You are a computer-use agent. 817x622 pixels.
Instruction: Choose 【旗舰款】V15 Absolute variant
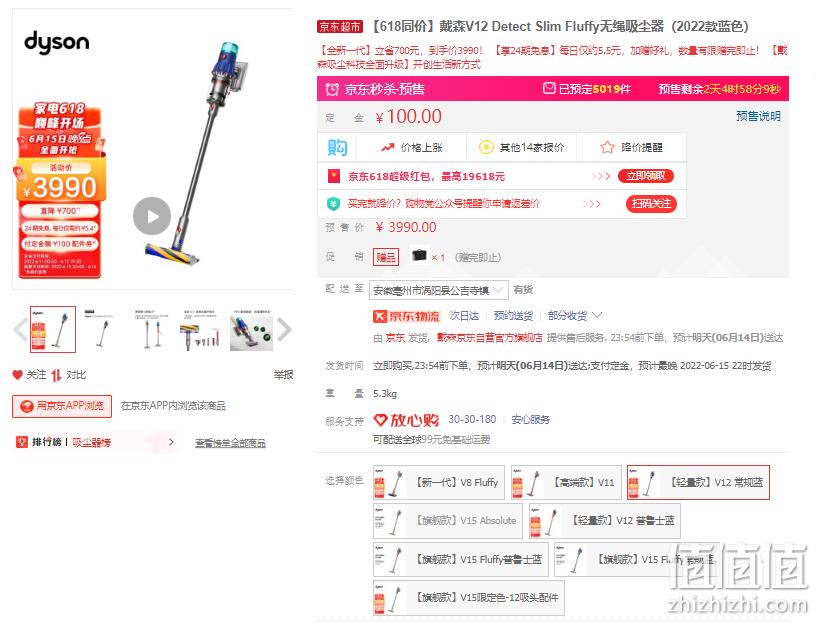coord(448,521)
